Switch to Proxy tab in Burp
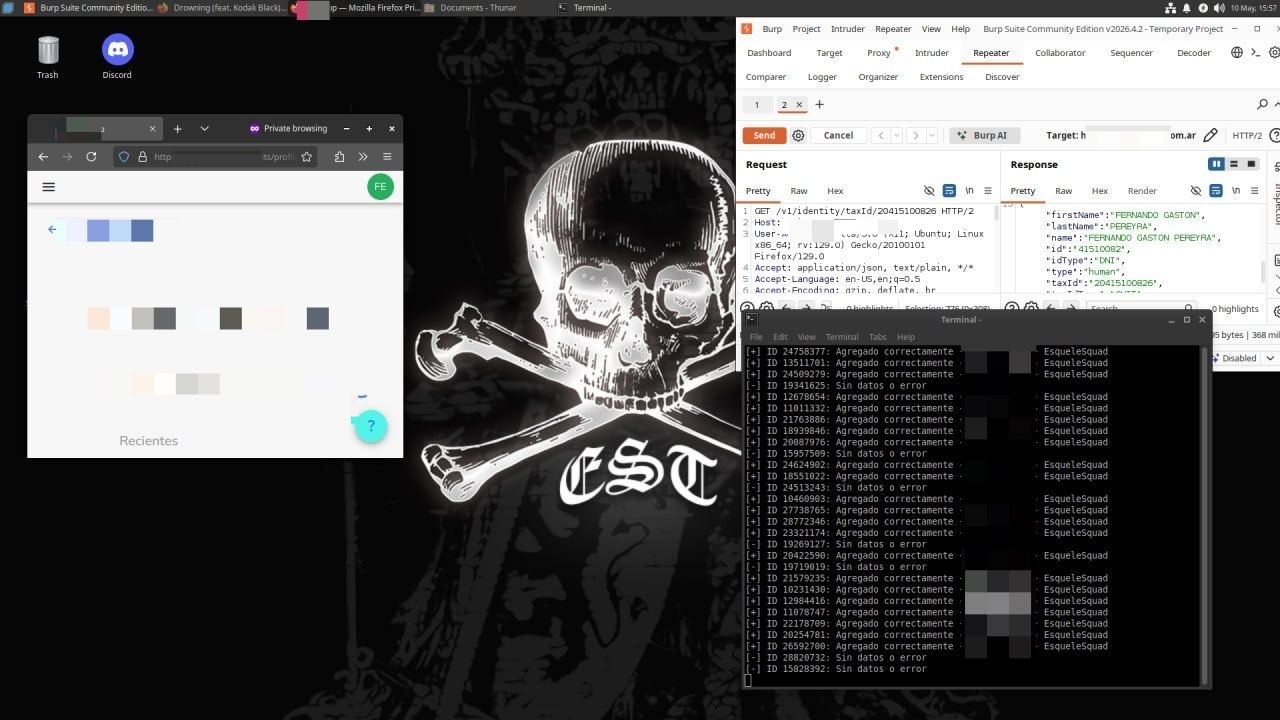 [879, 53]
